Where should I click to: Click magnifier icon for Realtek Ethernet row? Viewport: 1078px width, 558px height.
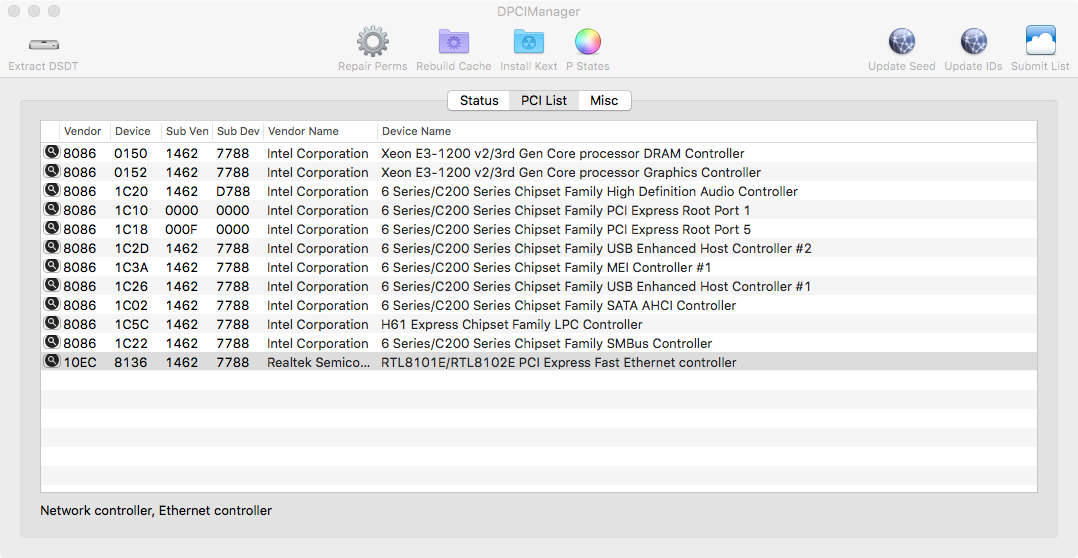pos(52,361)
